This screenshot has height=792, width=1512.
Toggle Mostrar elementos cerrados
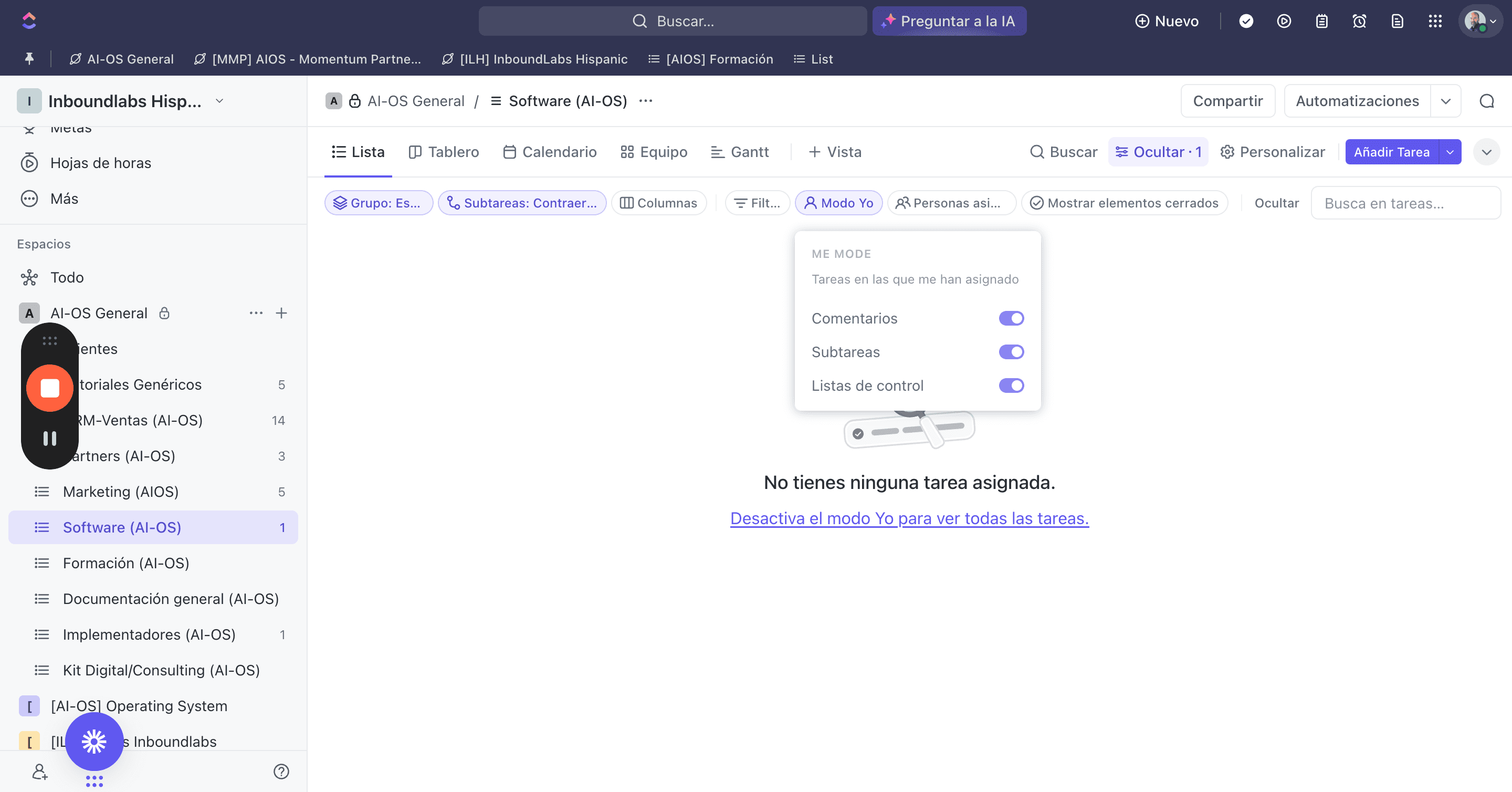click(x=1124, y=203)
